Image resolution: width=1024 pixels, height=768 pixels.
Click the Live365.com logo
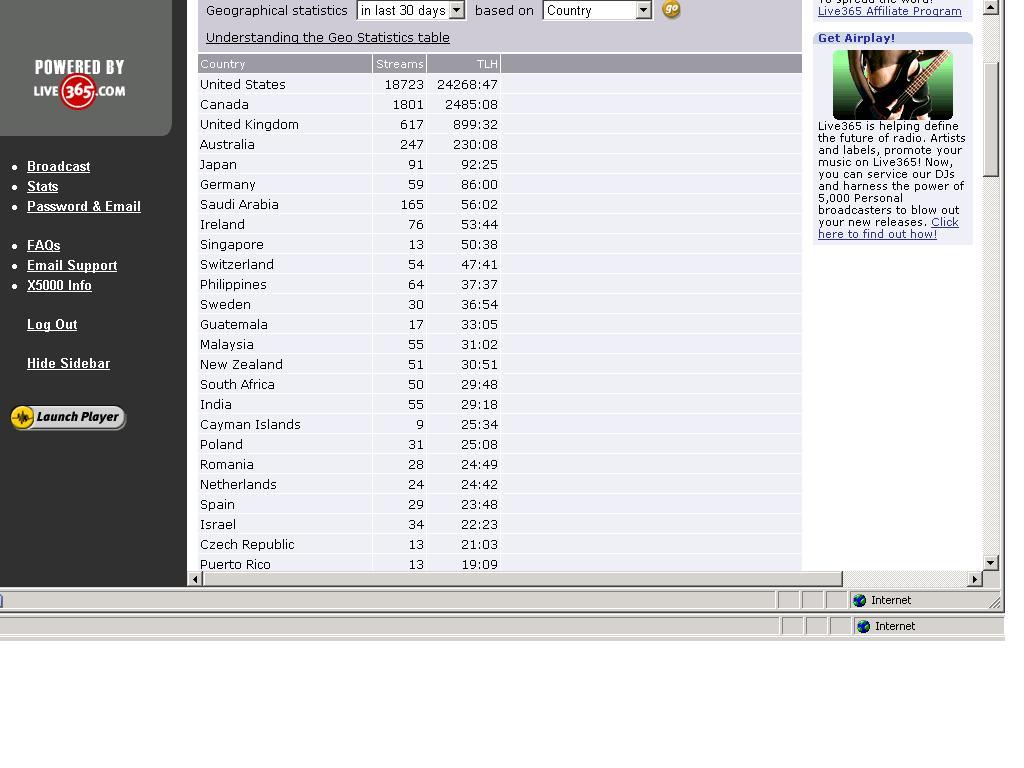(79, 91)
